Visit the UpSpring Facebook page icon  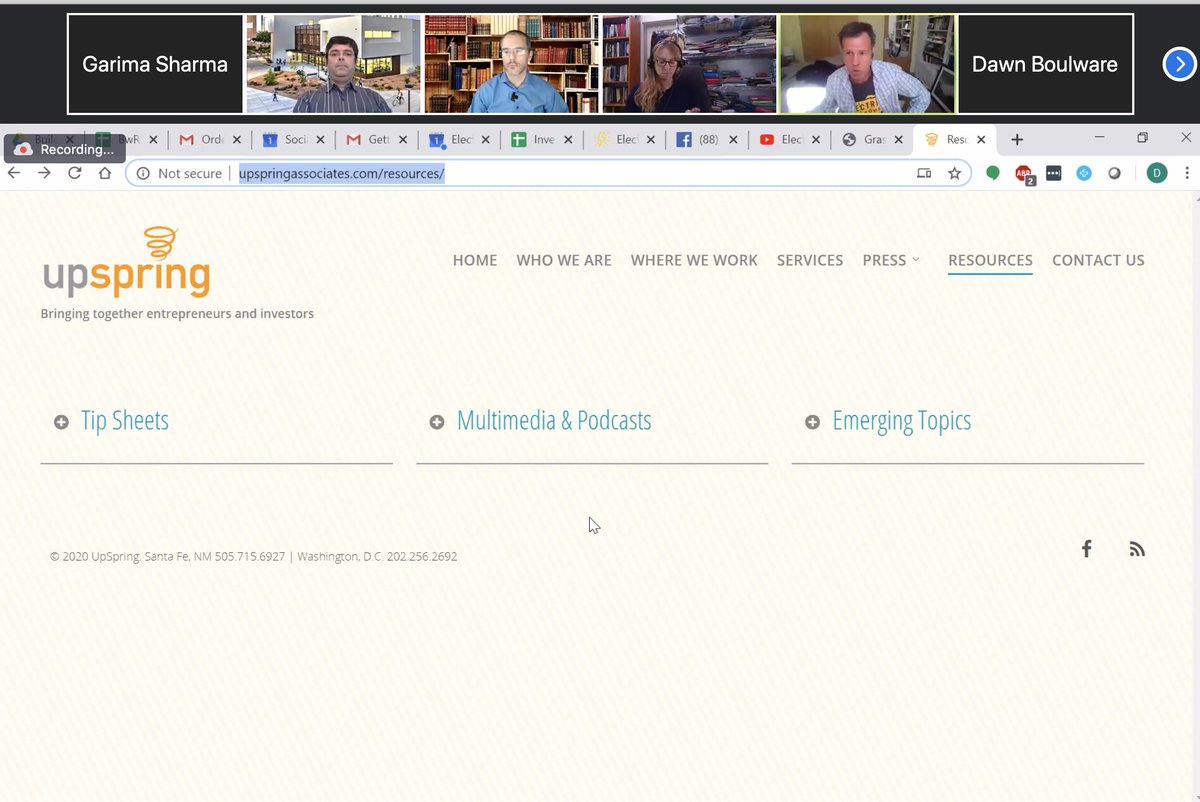click(1087, 548)
